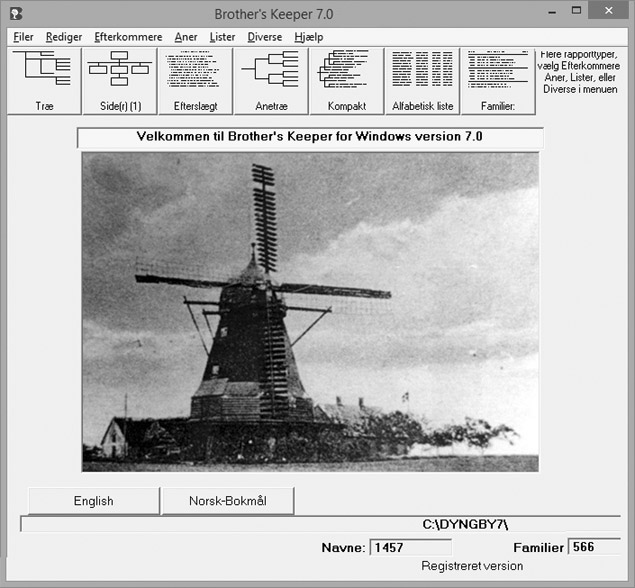Open the Hjælp menu

pos(309,37)
